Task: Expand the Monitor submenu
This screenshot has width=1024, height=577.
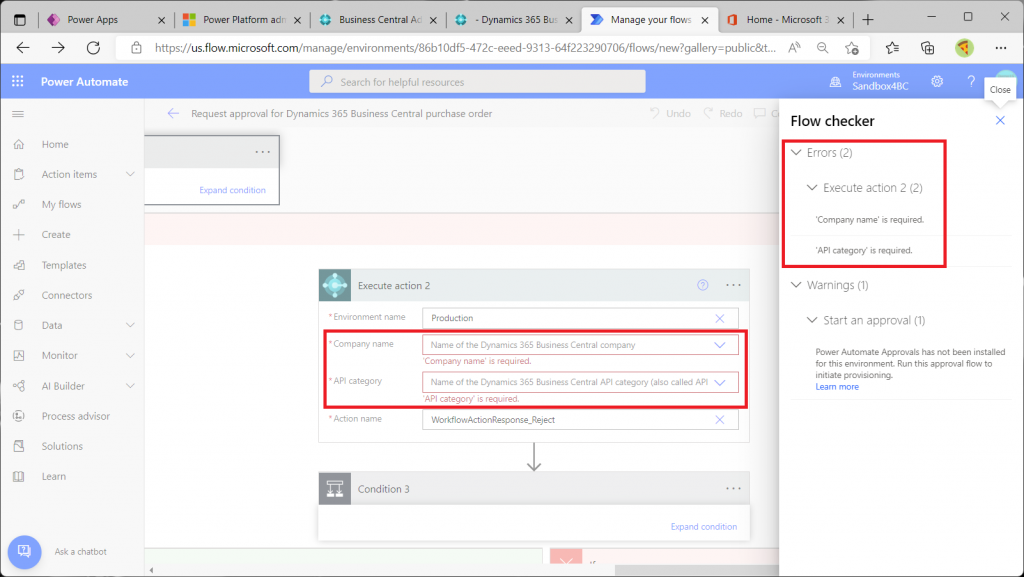Action: click(130, 355)
